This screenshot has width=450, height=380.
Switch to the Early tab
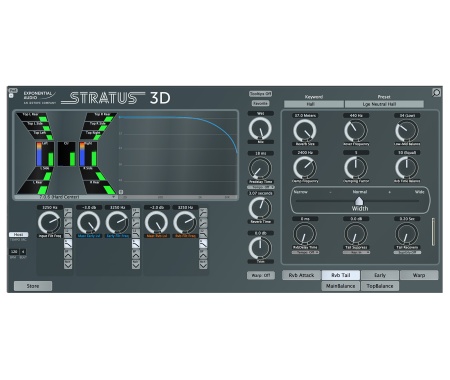click(380, 275)
